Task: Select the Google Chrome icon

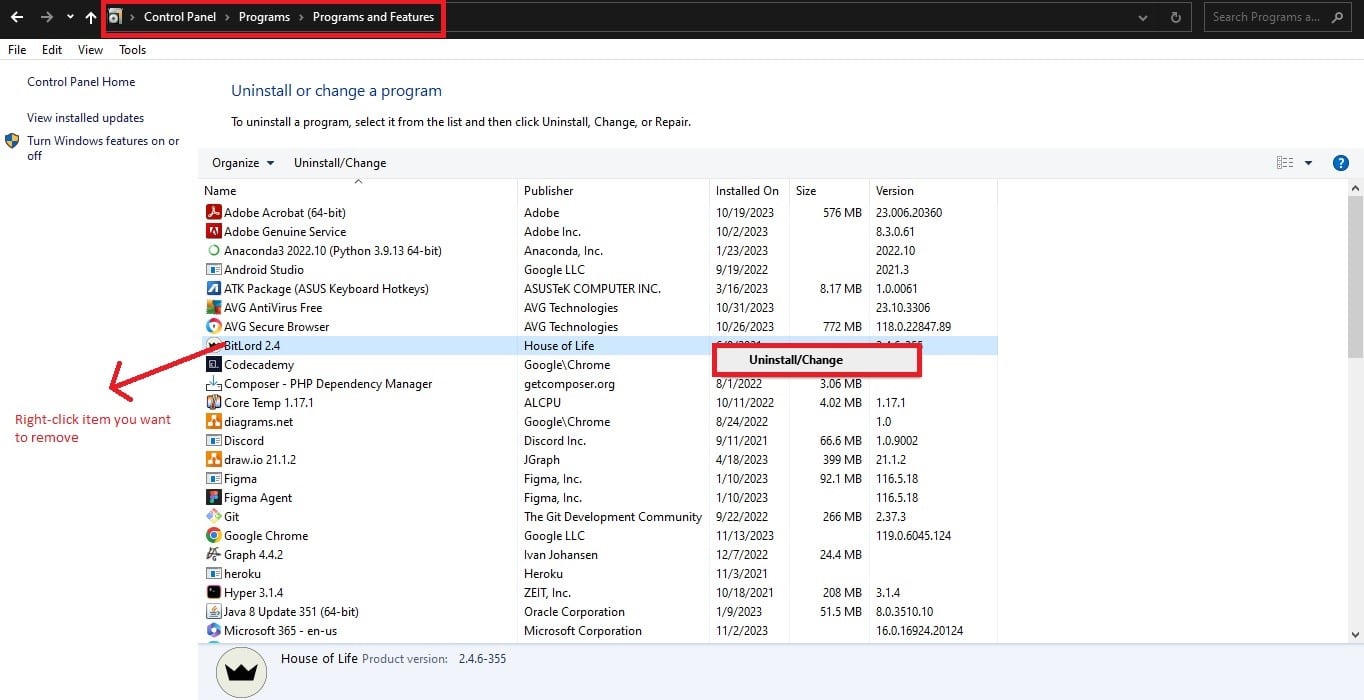Action: [x=213, y=535]
